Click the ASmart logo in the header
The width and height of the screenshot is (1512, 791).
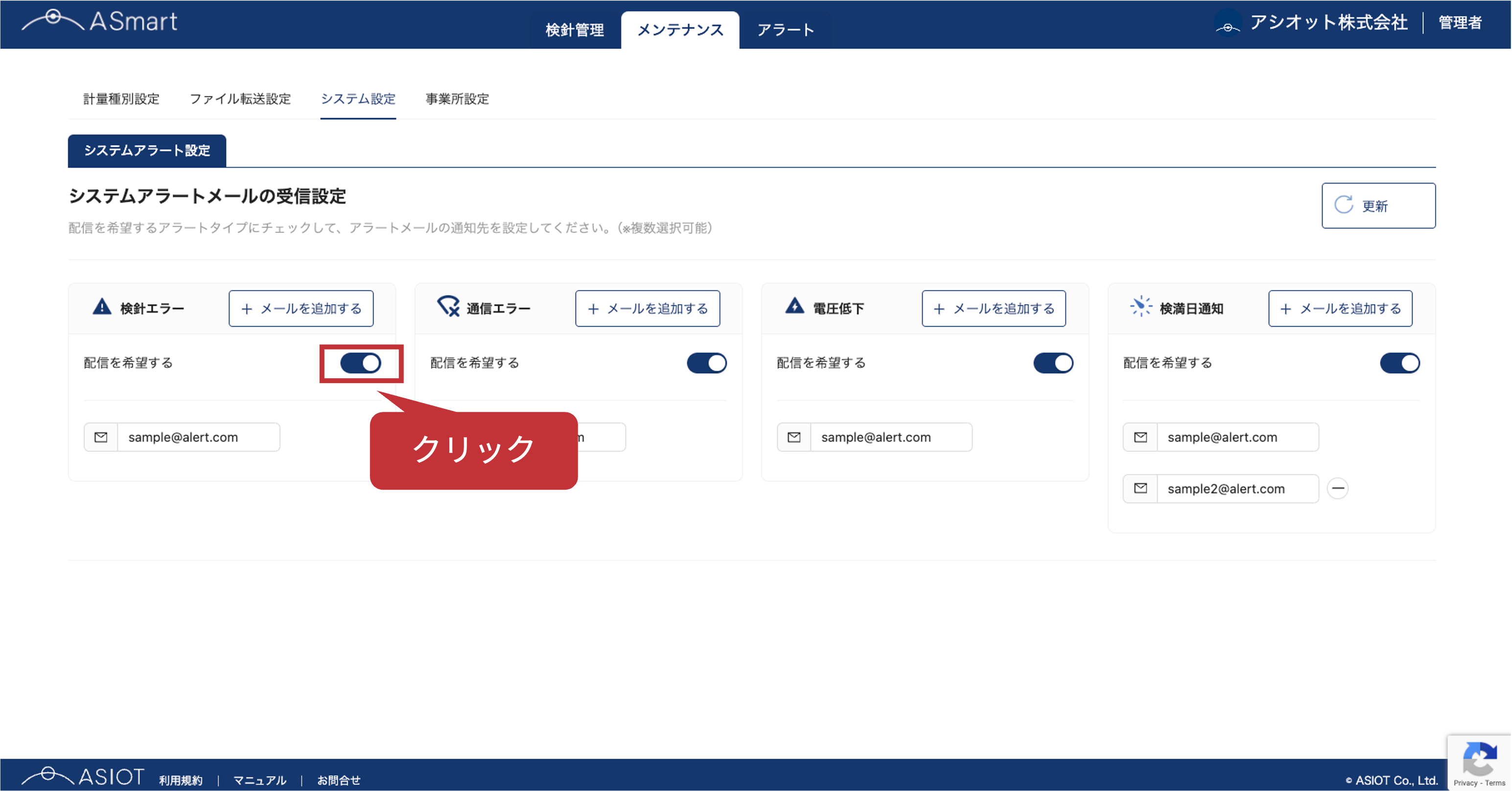pyautogui.click(x=99, y=22)
